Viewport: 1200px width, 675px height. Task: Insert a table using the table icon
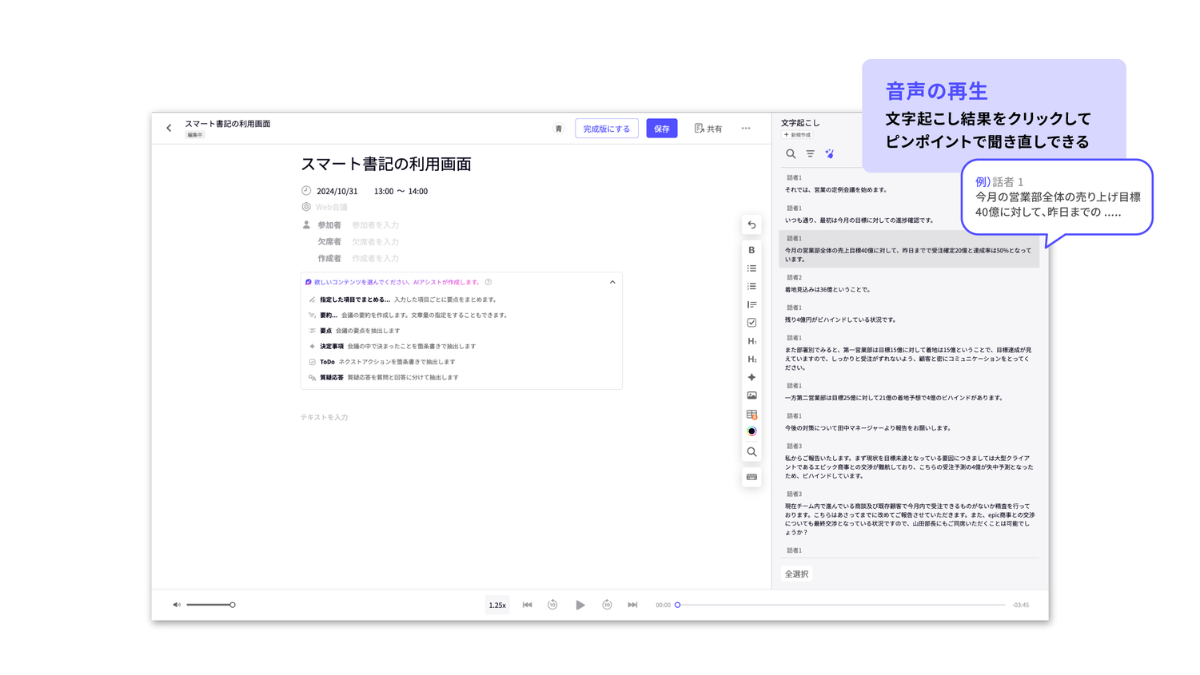click(x=752, y=414)
